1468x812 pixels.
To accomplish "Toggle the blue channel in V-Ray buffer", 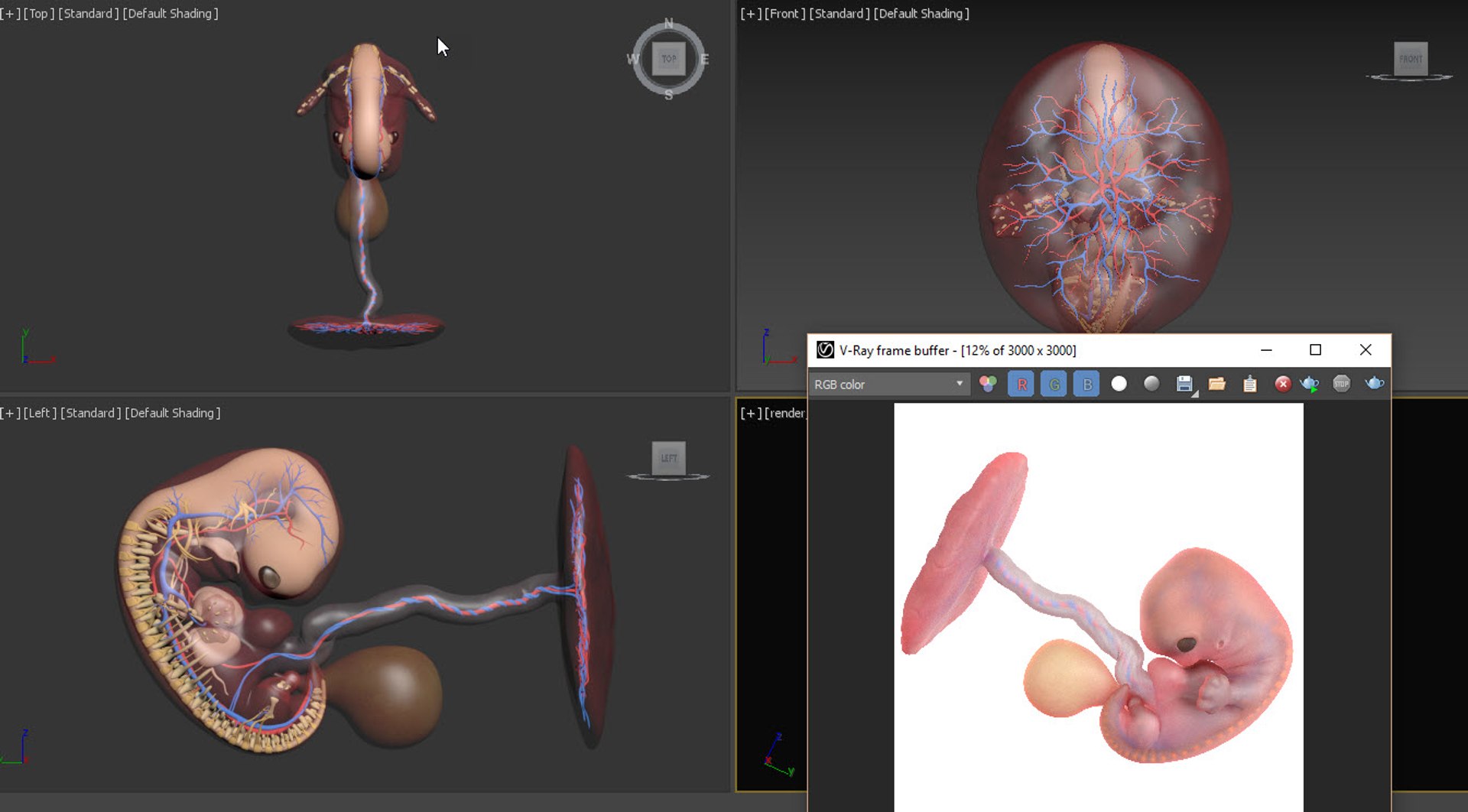I will [1086, 384].
